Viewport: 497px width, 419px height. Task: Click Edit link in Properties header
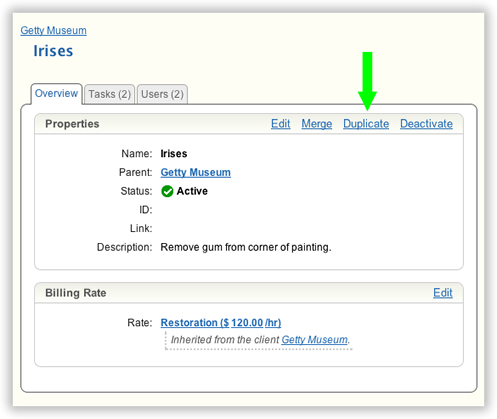click(280, 124)
